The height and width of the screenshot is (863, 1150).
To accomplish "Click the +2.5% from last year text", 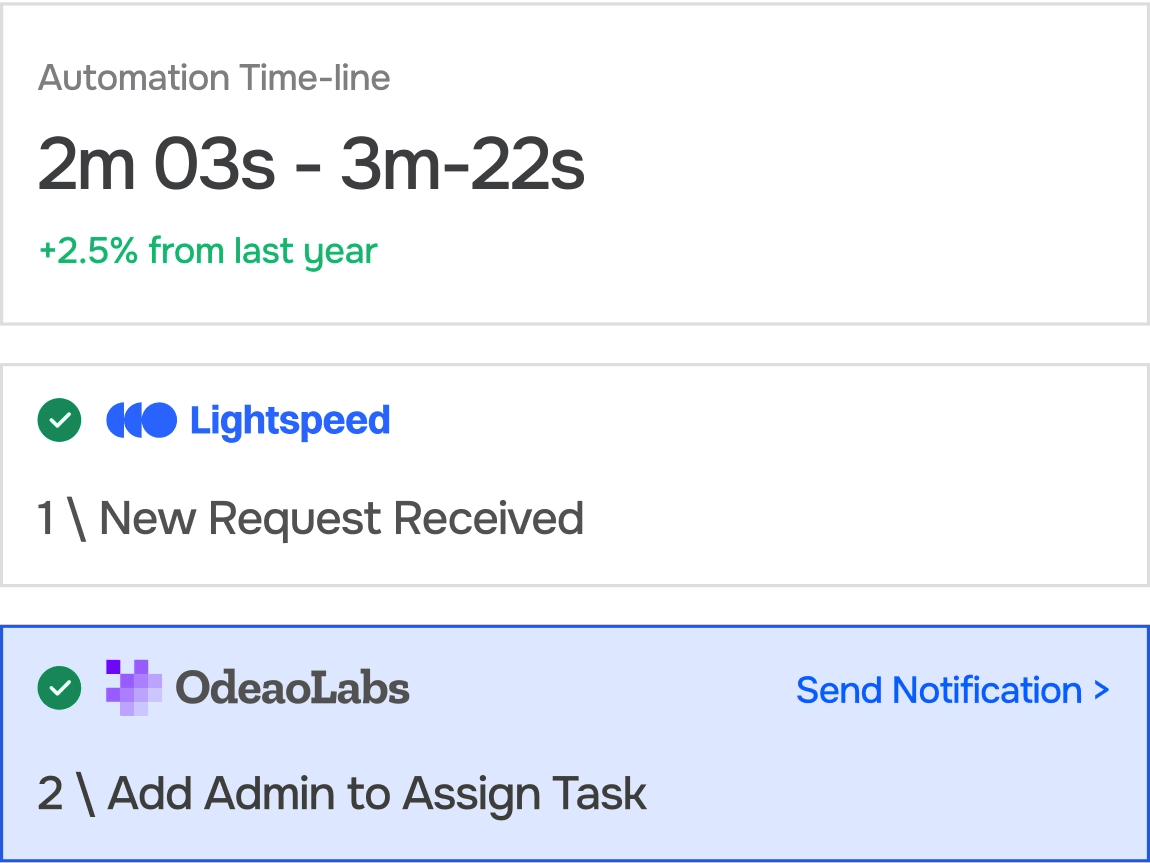I will coord(208,250).
